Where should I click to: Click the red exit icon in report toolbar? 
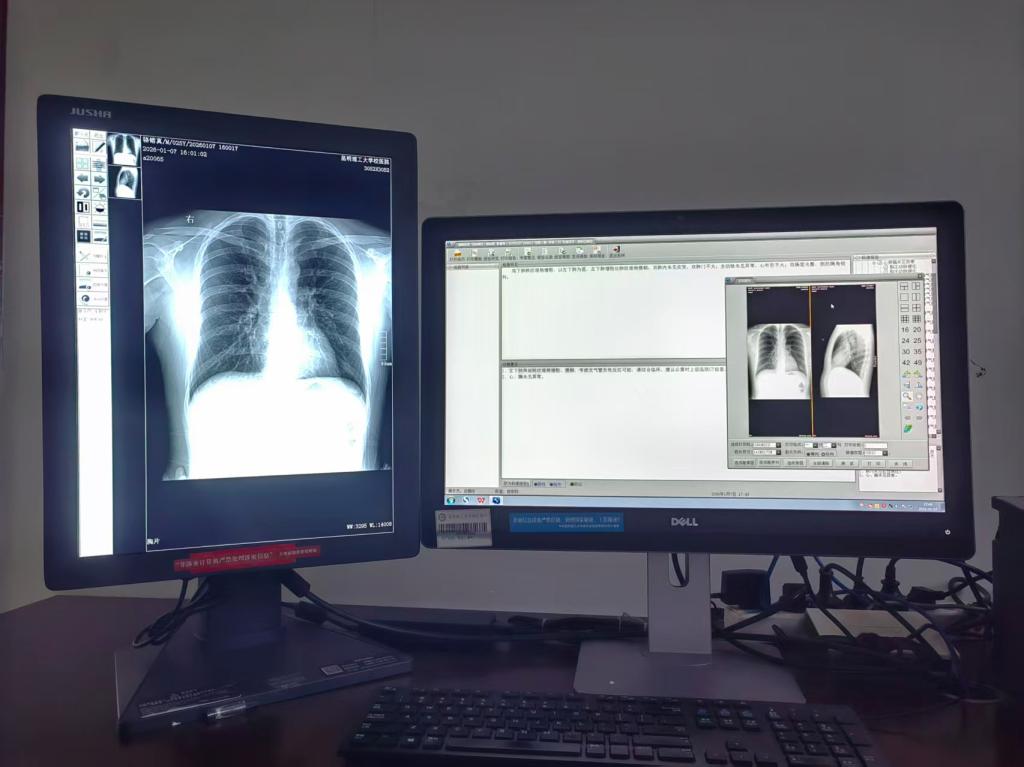point(616,249)
